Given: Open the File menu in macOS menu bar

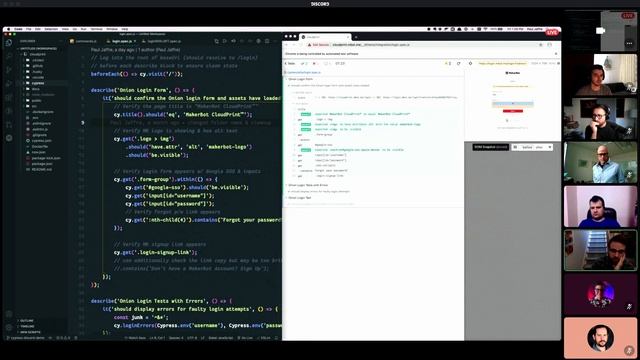Looking at the screenshot, I should 29,29.
